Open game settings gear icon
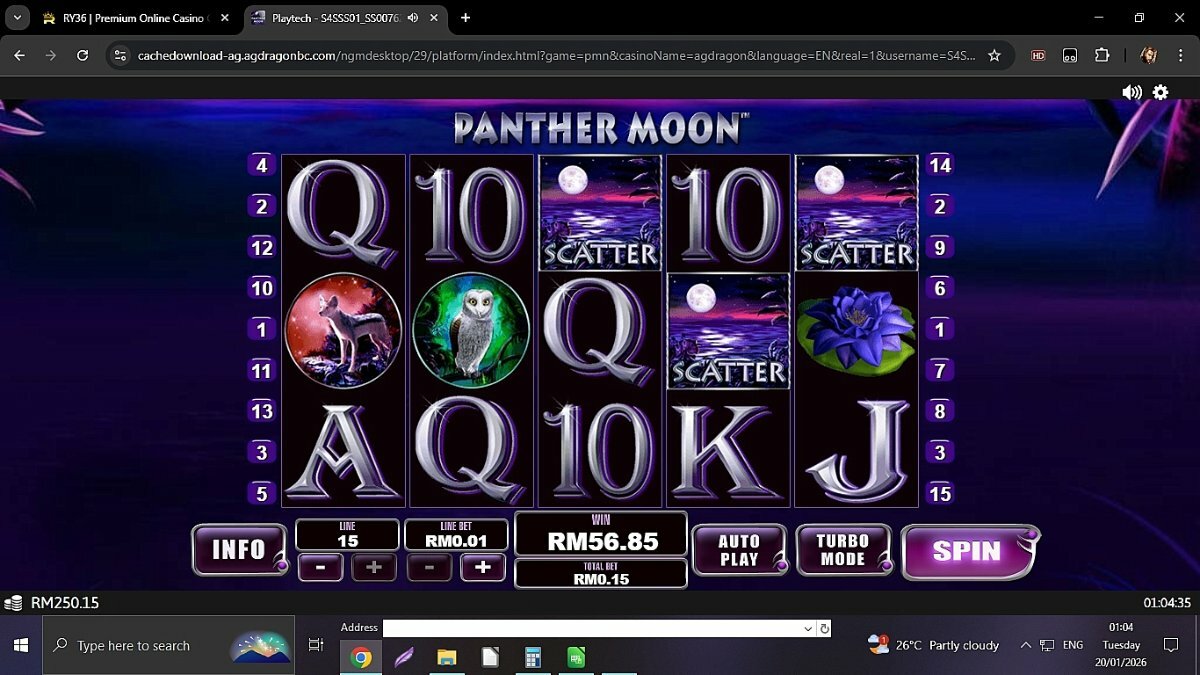1200x675 pixels. 1160,92
